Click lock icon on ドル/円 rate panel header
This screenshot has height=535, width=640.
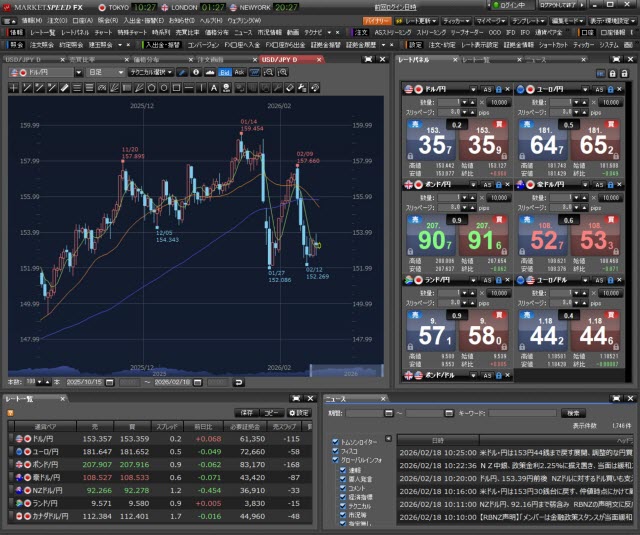pos(498,89)
